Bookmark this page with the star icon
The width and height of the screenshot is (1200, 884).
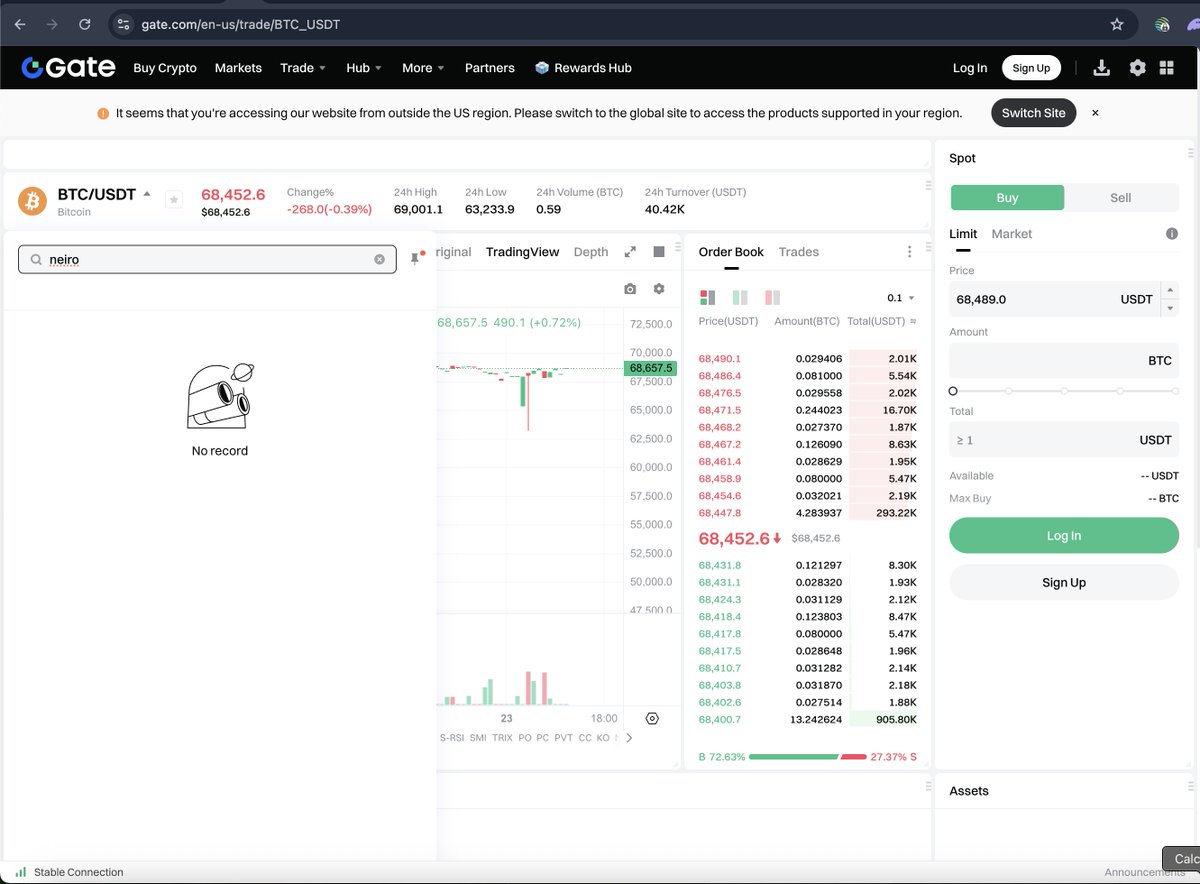(x=1117, y=24)
